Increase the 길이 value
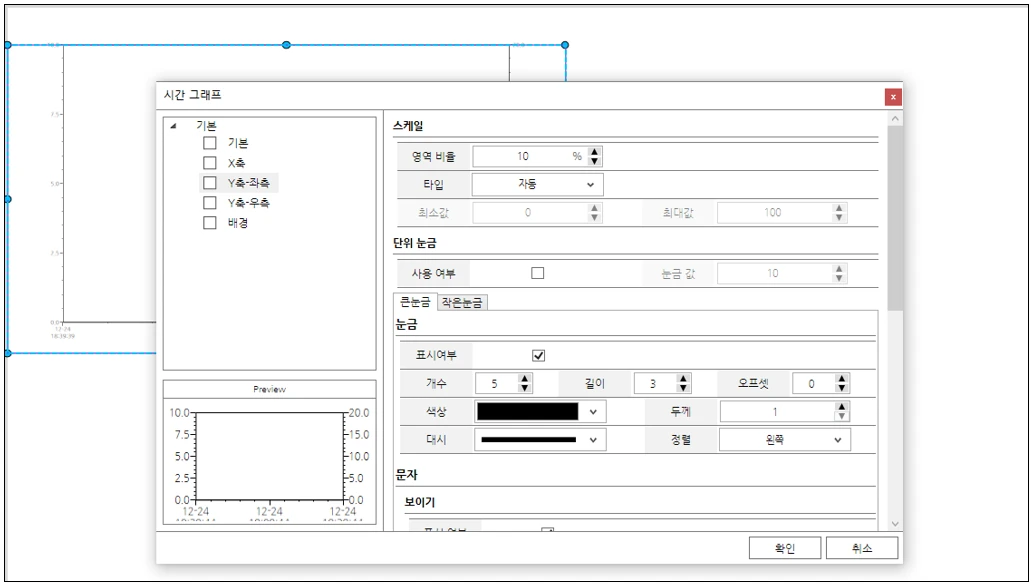Viewport: 1035px width, 587px height. 683,378
